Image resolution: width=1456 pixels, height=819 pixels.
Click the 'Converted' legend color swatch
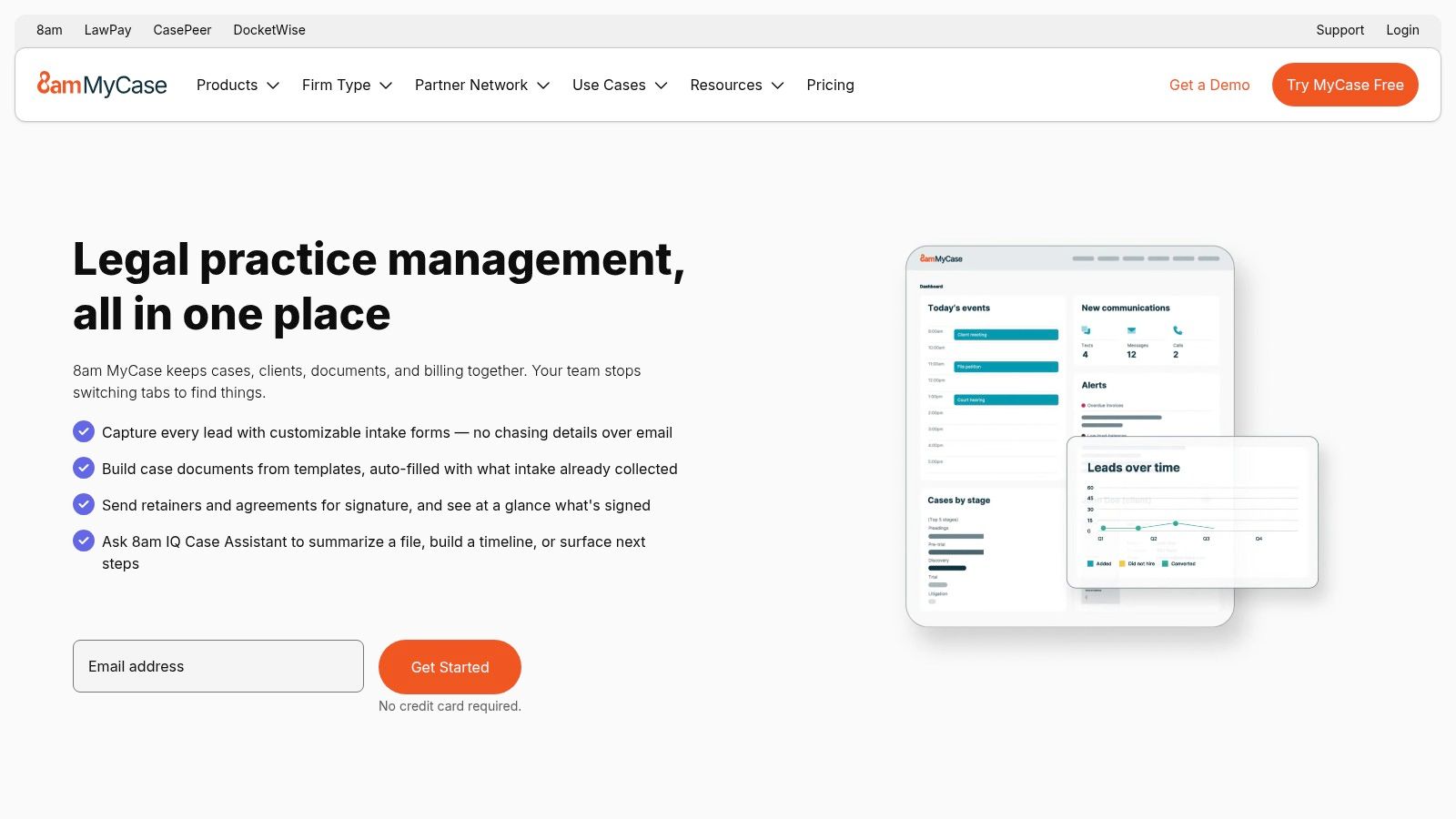point(1165,563)
